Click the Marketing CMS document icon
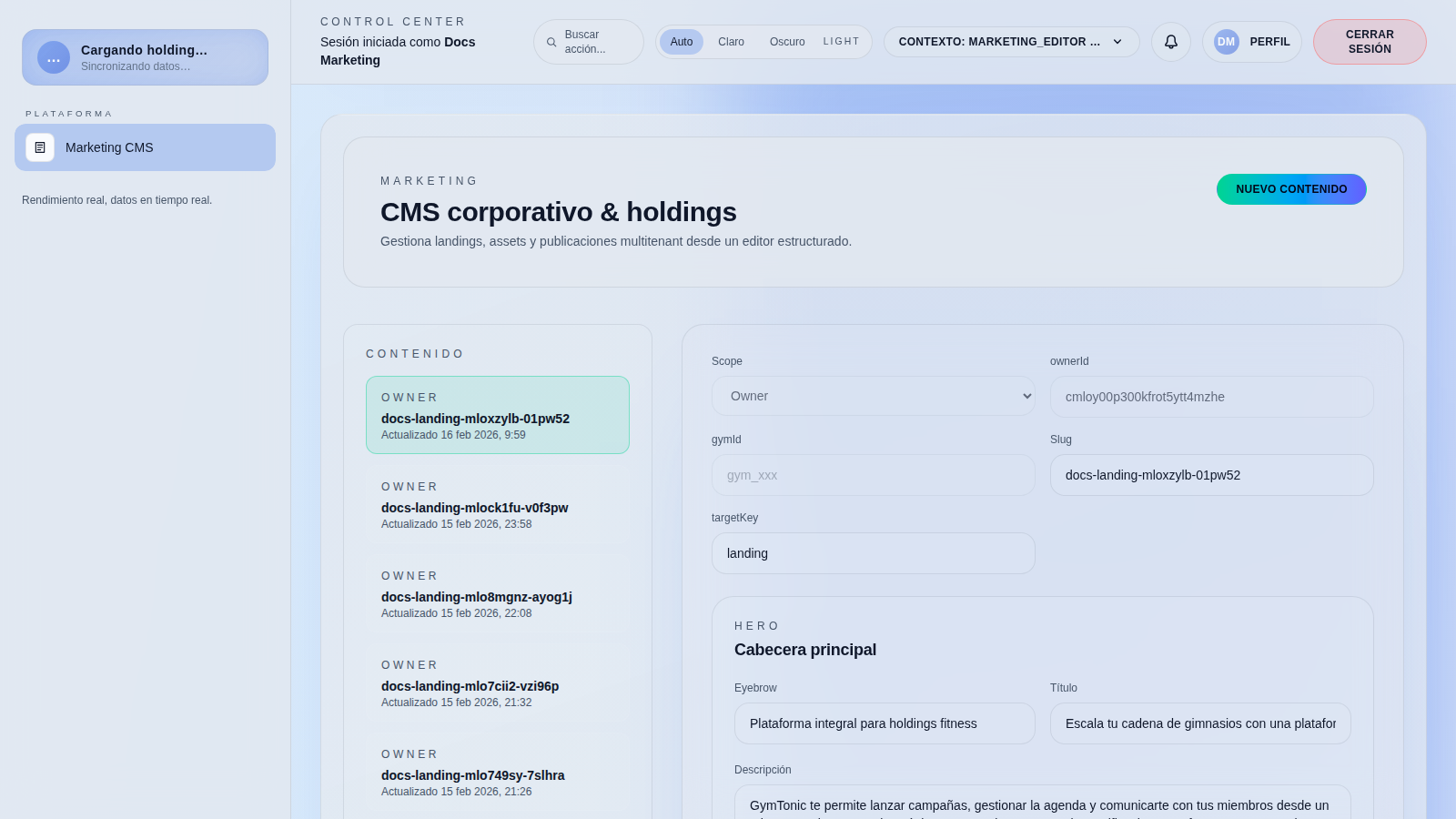The width and height of the screenshot is (1456, 819). tap(40, 147)
